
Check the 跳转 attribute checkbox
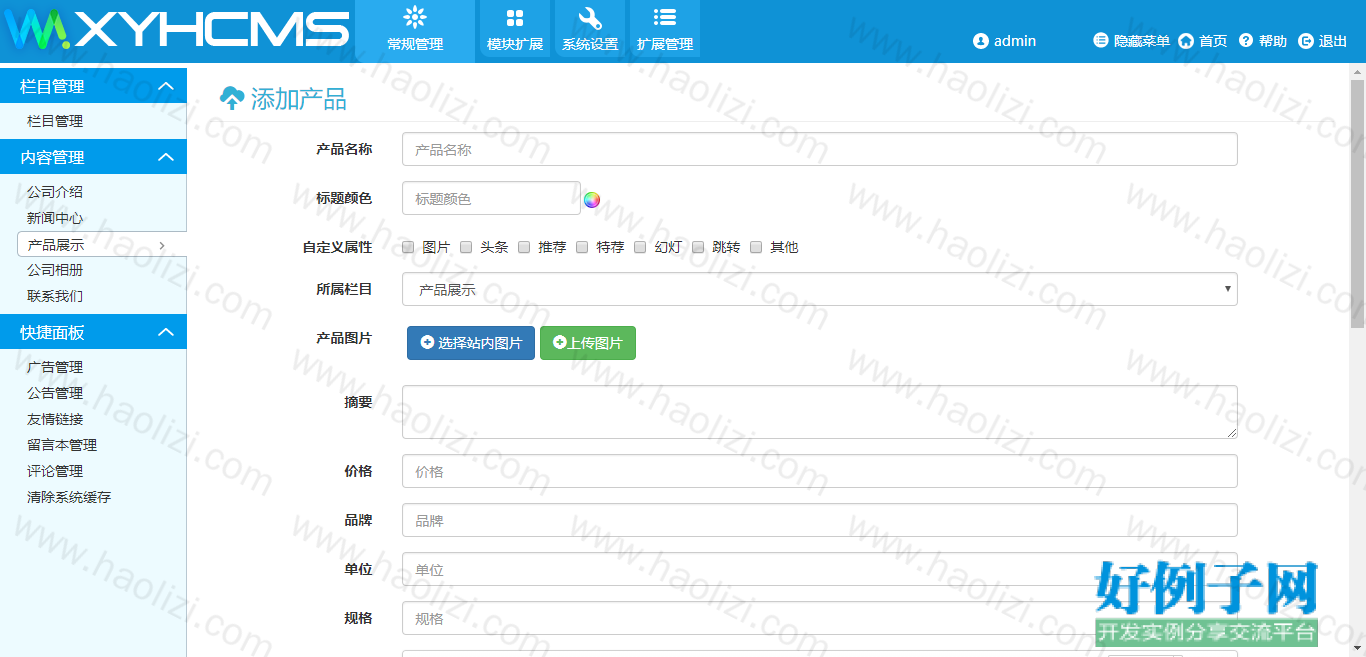698,247
